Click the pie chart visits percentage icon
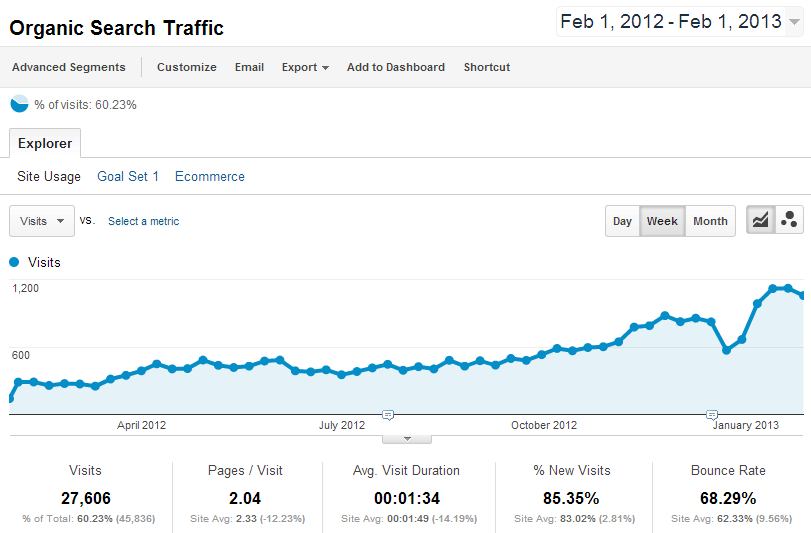 (19, 104)
